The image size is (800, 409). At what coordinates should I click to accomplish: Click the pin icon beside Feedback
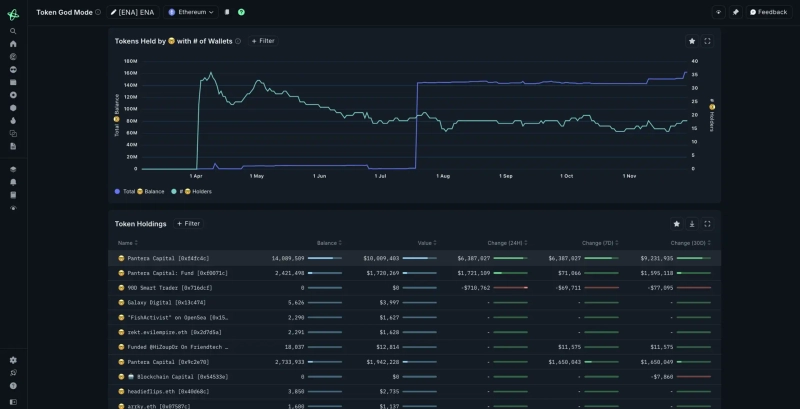point(736,12)
